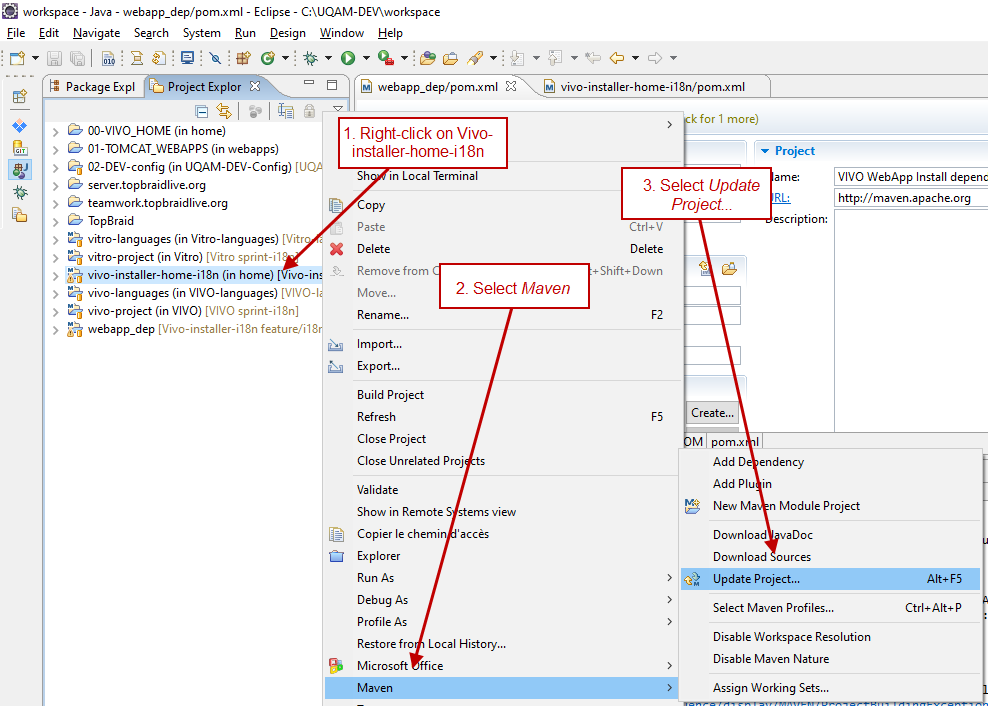
Task: Click the URL field with http://maven.apache.org
Action: [911, 198]
